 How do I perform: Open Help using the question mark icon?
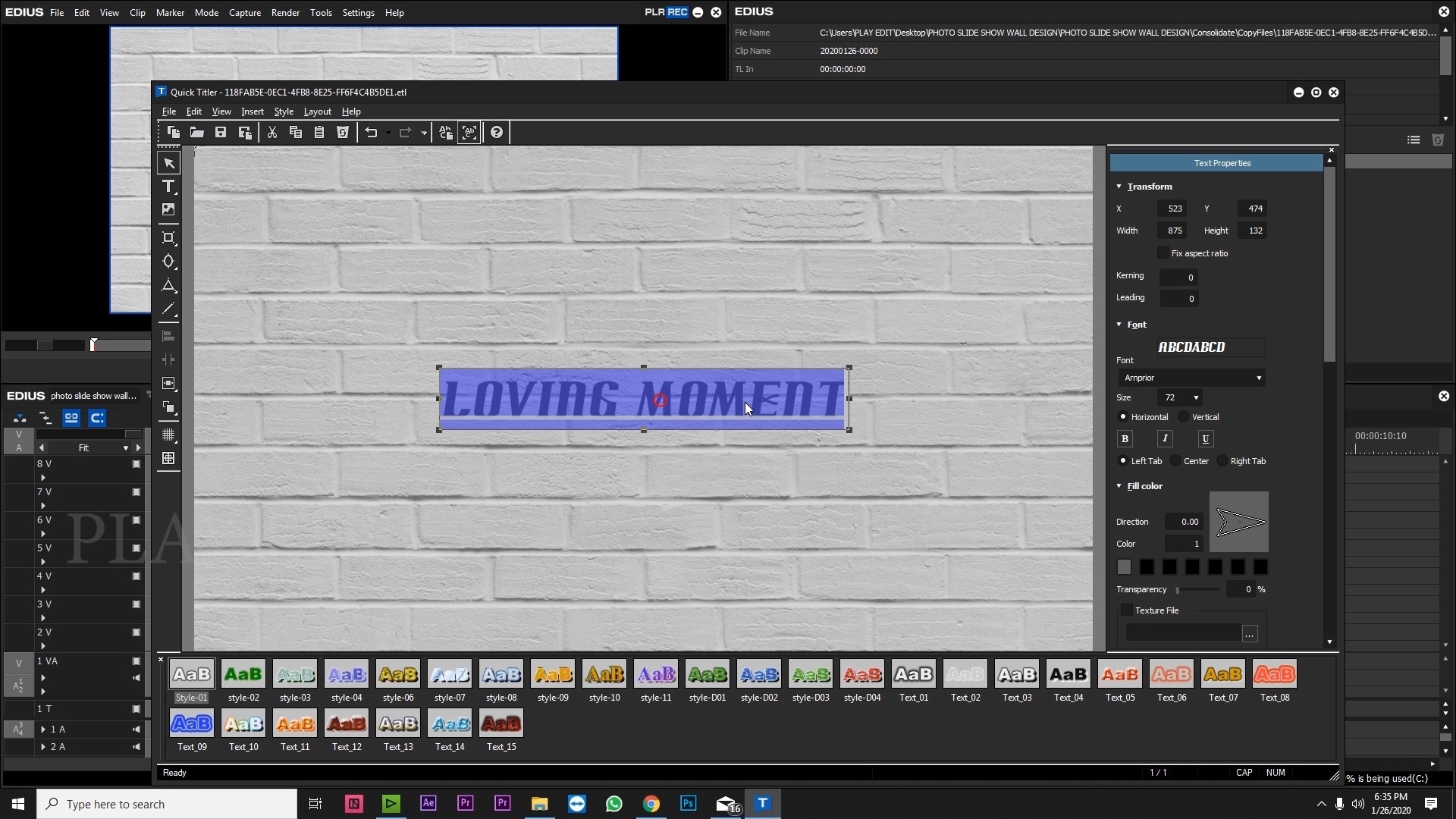click(x=497, y=133)
